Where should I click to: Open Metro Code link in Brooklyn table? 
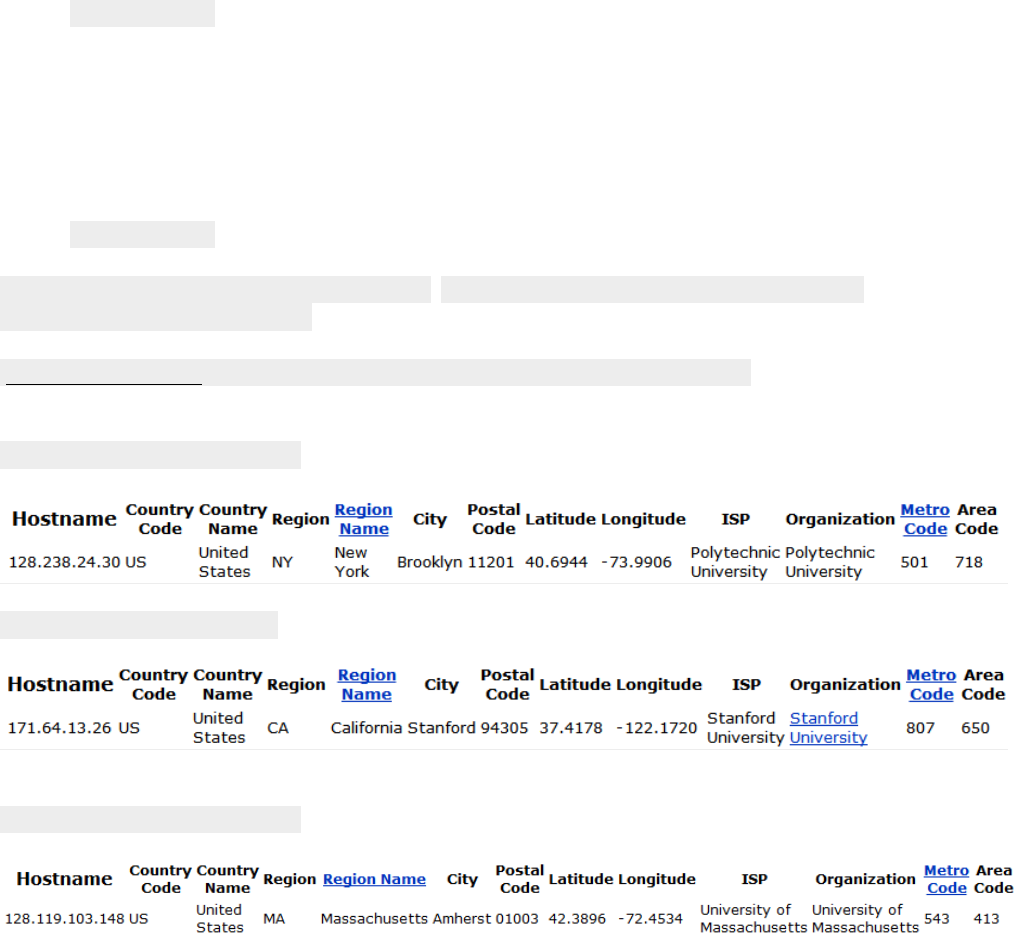pyautogui.click(x=925, y=519)
